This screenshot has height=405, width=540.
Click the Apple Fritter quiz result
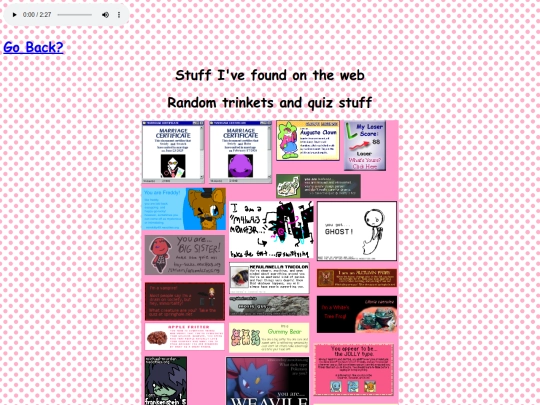tap(185, 336)
